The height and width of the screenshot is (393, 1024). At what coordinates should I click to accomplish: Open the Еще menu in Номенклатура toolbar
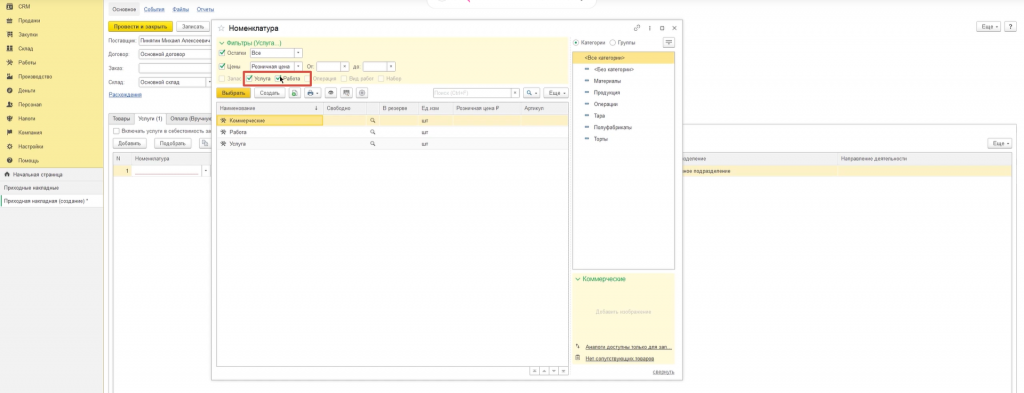(x=555, y=93)
